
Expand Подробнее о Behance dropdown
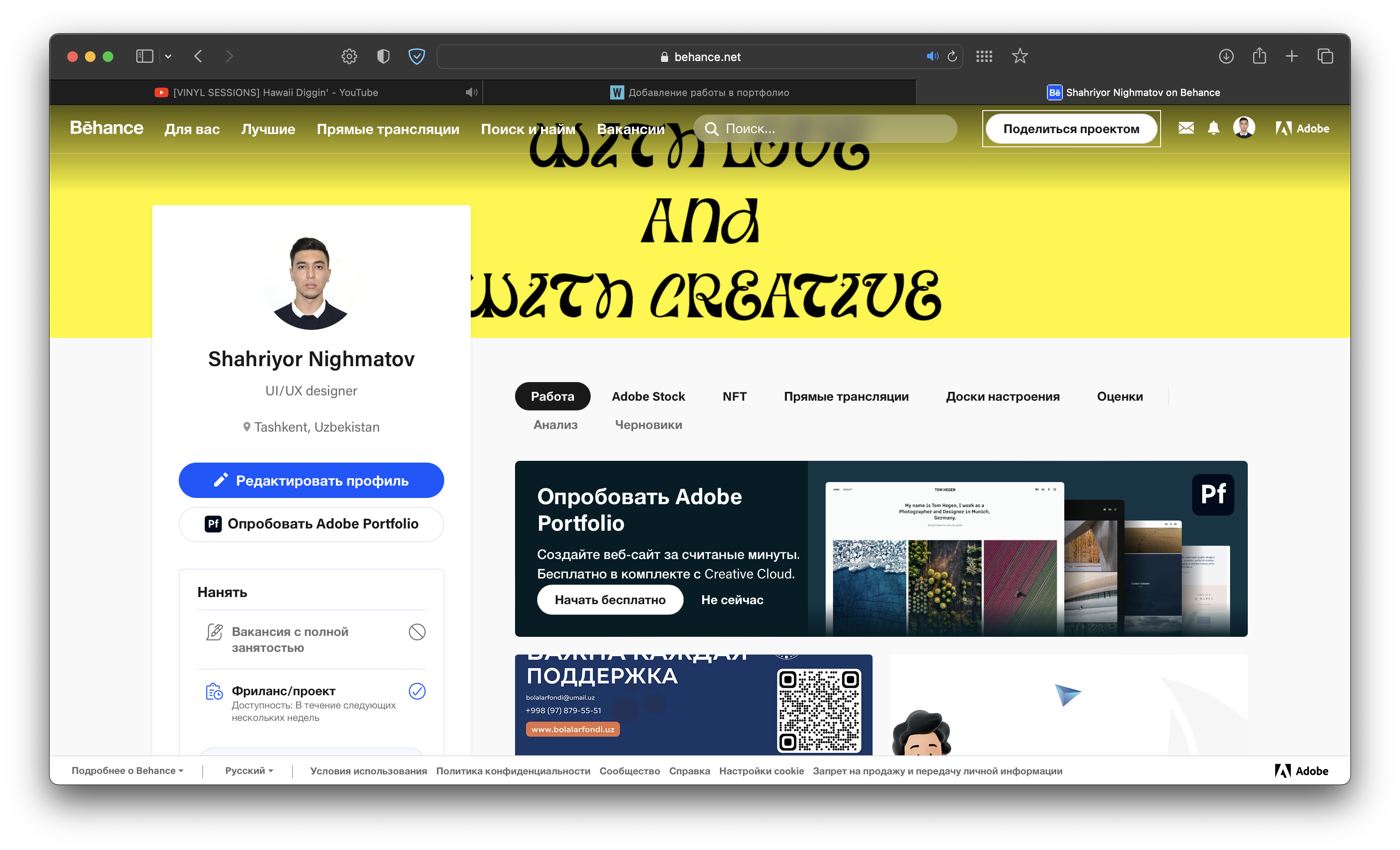pyautogui.click(x=127, y=770)
